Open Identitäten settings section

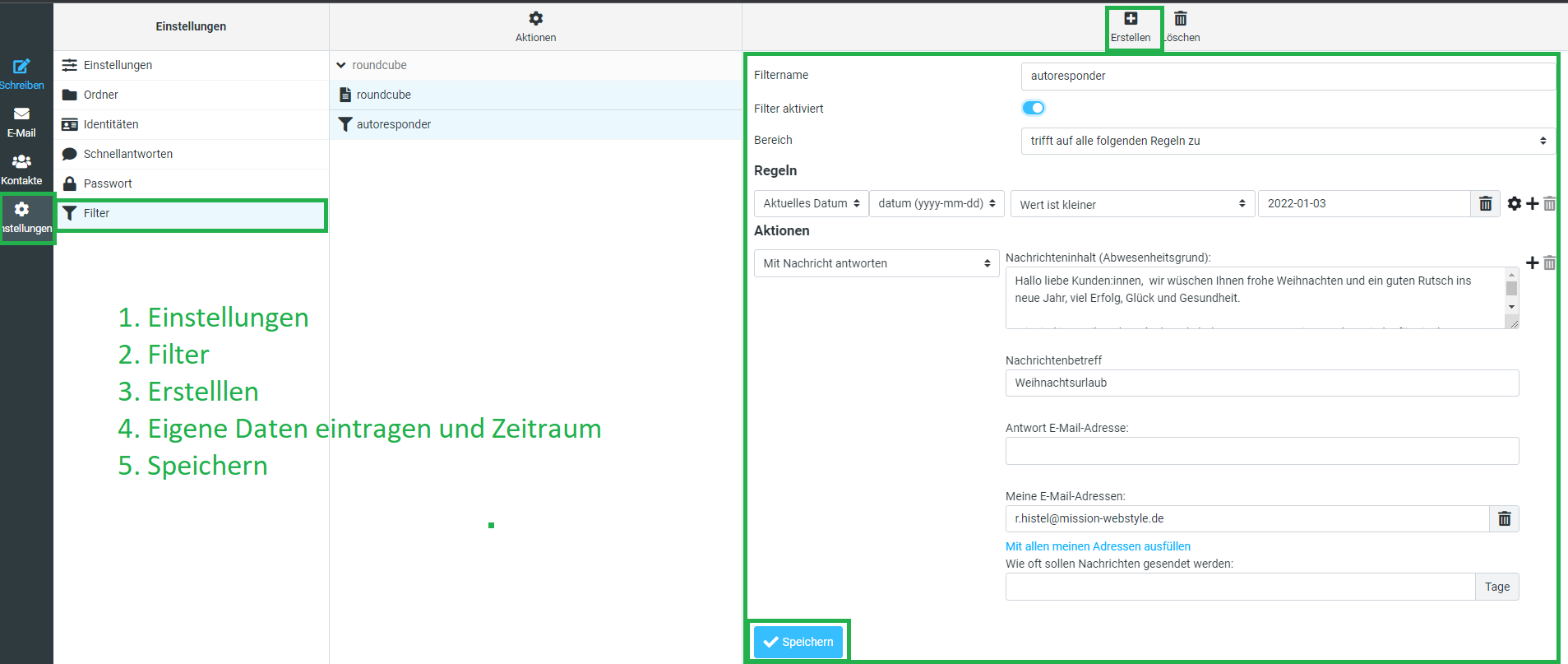111,125
